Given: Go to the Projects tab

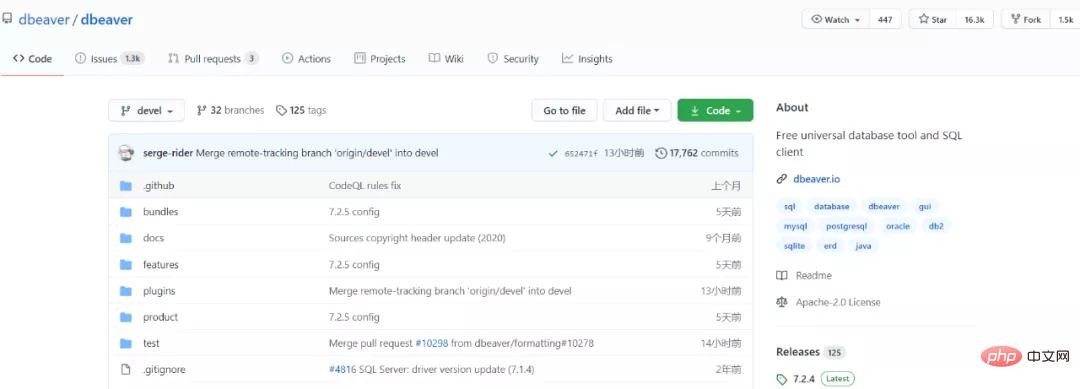Looking at the screenshot, I should 380,59.
